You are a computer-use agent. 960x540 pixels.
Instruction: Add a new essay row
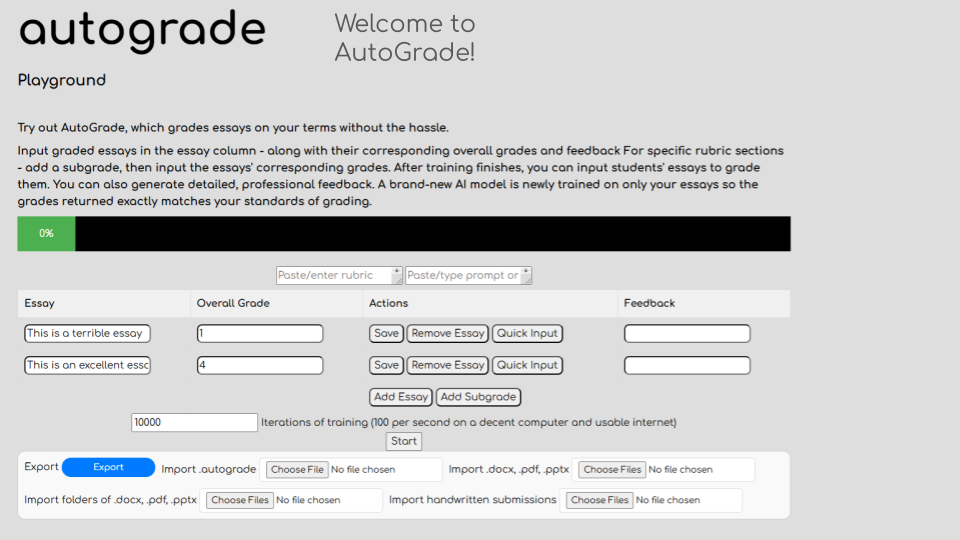point(400,397)
